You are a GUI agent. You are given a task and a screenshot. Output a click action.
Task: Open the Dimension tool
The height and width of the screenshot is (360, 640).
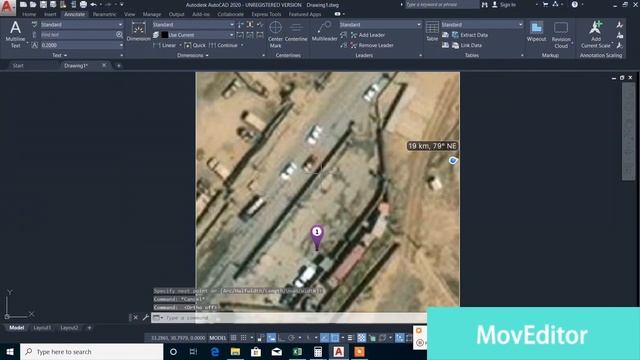[138, 31]
